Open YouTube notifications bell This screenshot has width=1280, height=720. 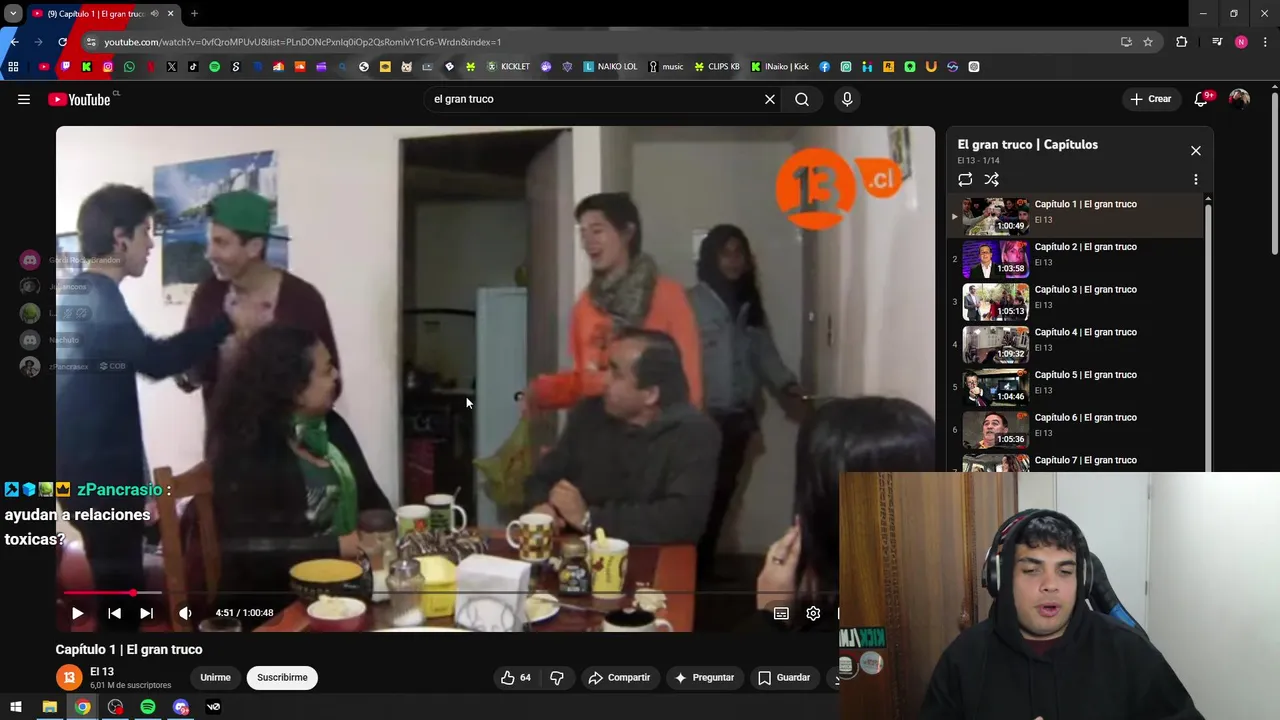pos(1201,99)
